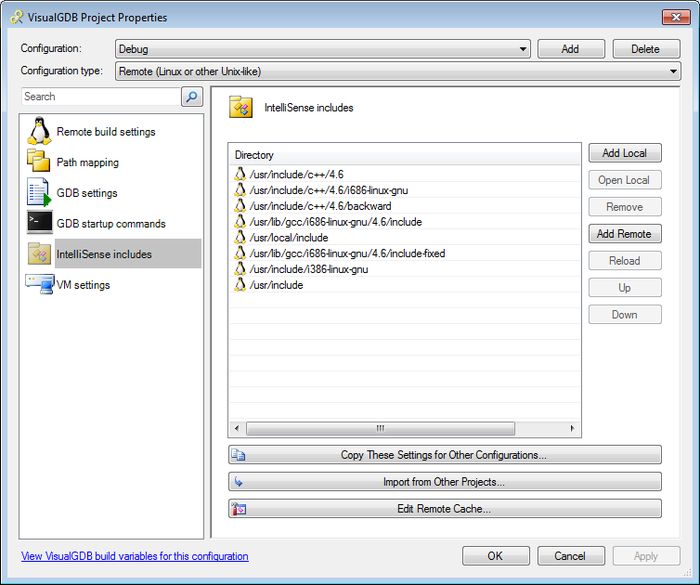Open Remote build settings penguin icon
The height and width of the screenshot is (585, 700).
[x=39, y=131]
